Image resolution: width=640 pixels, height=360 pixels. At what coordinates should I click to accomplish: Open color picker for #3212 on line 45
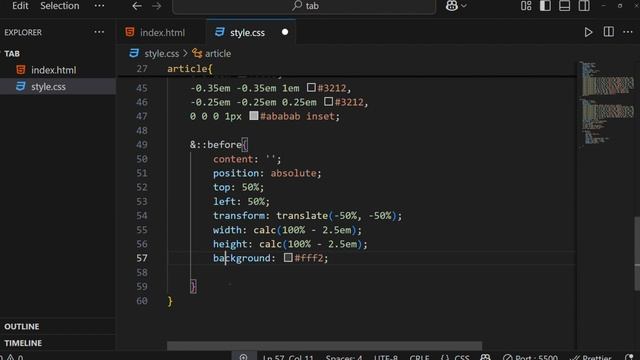pyautogui.click(x=311, y=87)
